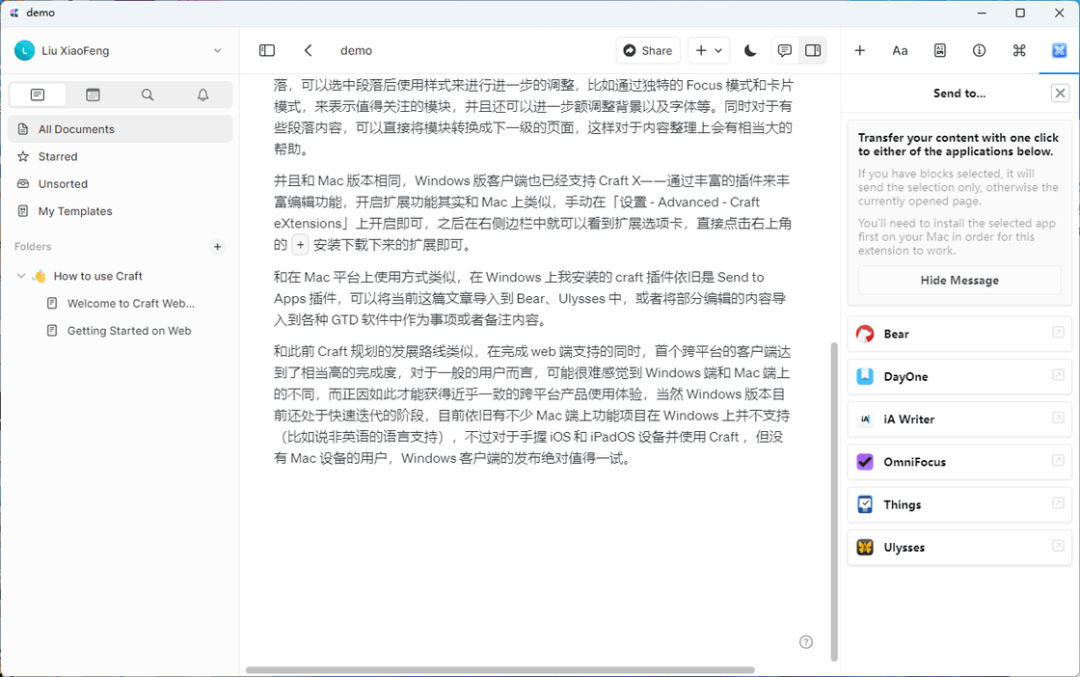The width and height of the screenshot is (1080, 677).
Task: Open external arrow on OmniFocus row
Action: [1058, 461]
